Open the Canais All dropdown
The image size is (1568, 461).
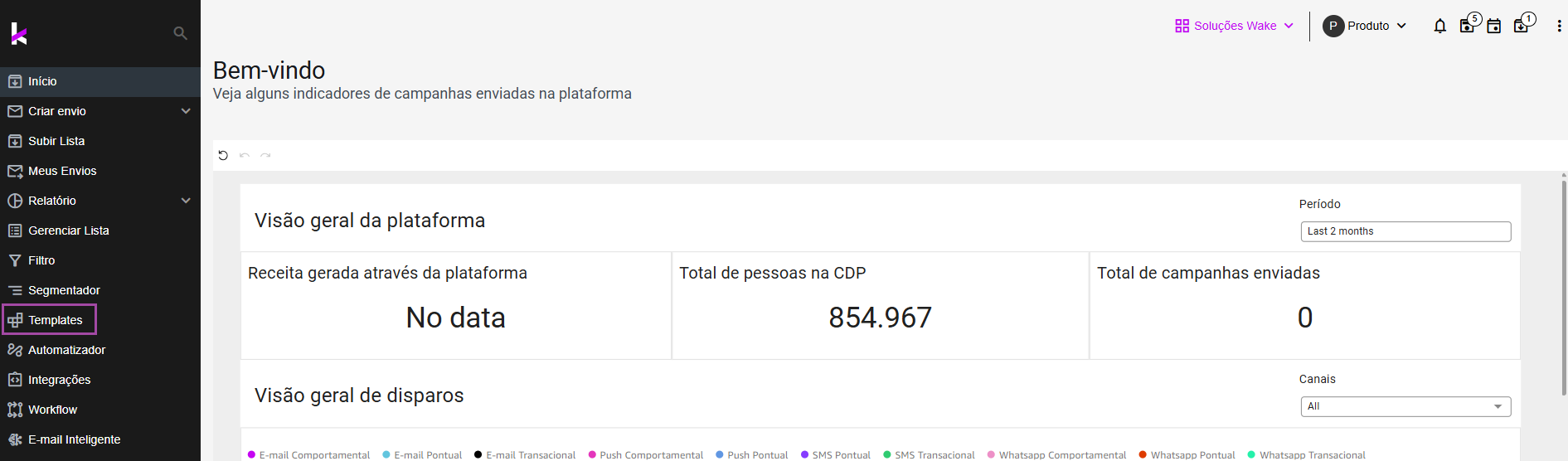[1405, 406]
